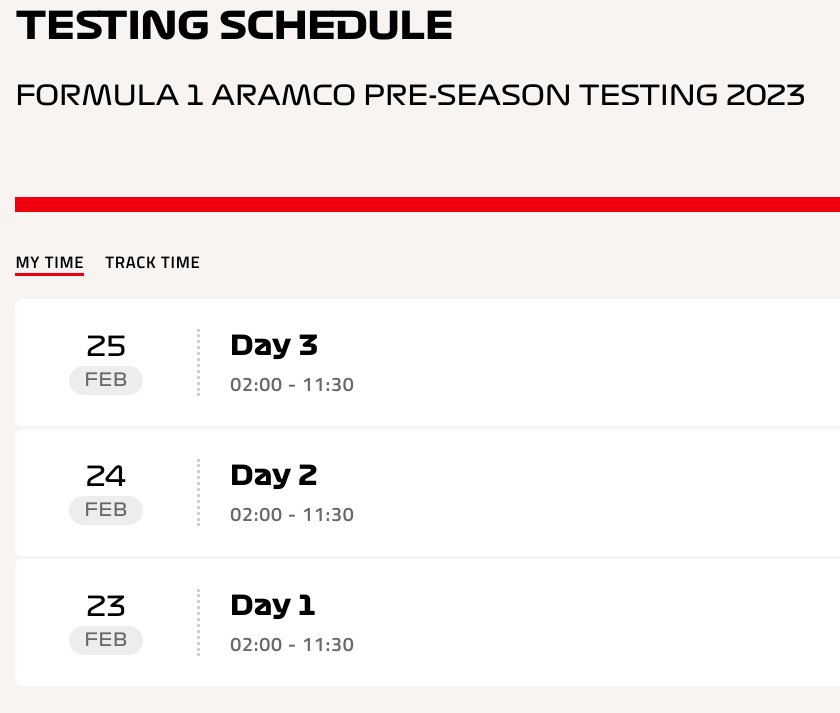
Task: Click the Day 1 title text
Action: (273, 605)
